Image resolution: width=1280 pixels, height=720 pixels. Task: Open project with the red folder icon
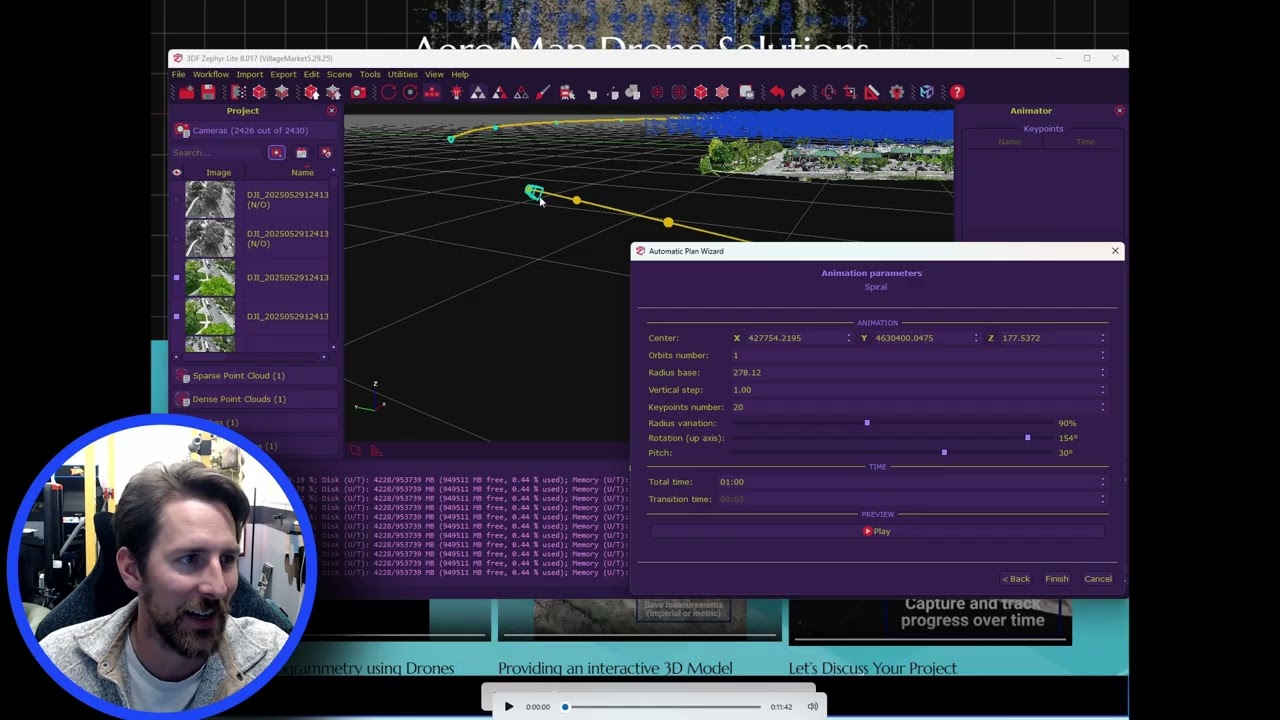point(187,92)
